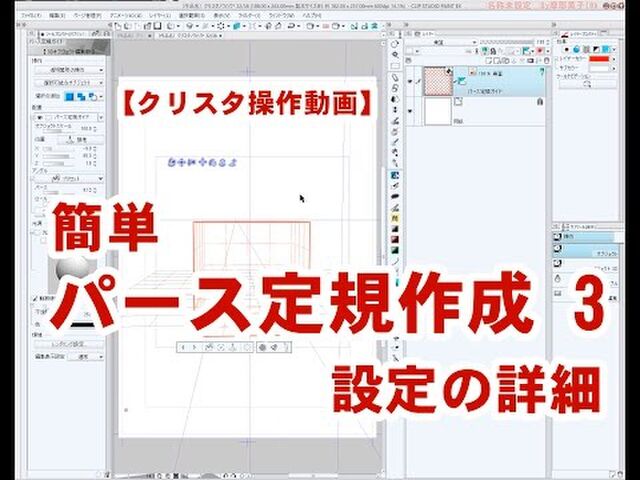Open the angle preset dropdown
This screenshot has width=640, height=480.
tap(69, 179)
